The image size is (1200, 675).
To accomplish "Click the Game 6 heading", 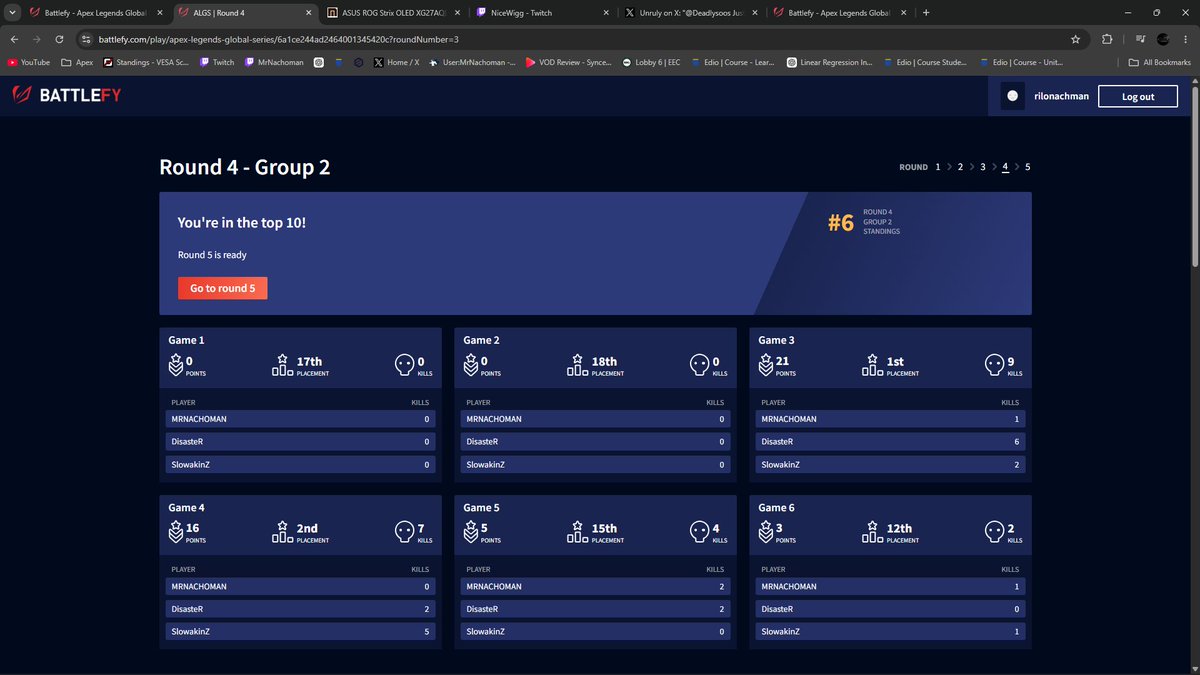I will 776,507.
